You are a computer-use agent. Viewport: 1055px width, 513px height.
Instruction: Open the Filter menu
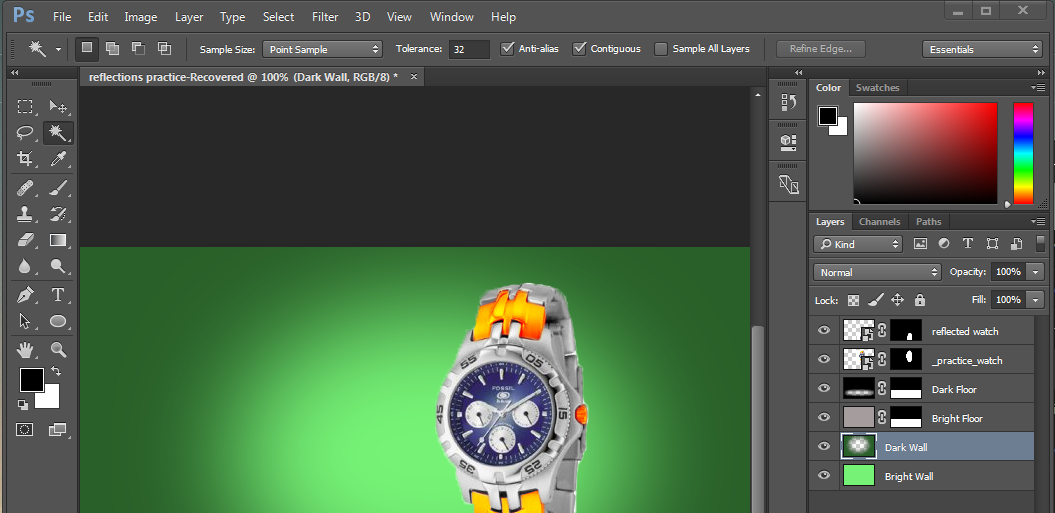[325, 17]
